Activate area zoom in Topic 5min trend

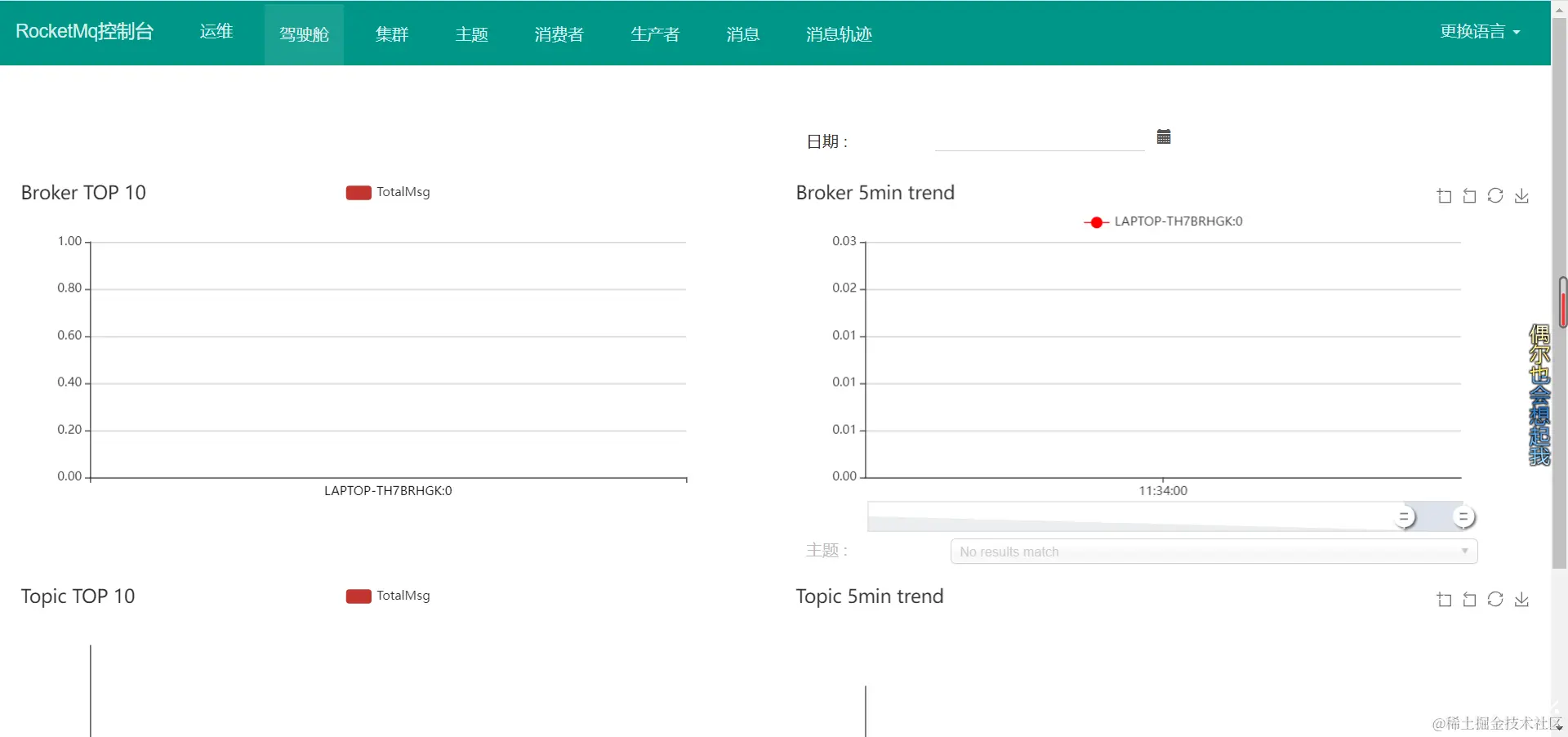click(1444, 600)
